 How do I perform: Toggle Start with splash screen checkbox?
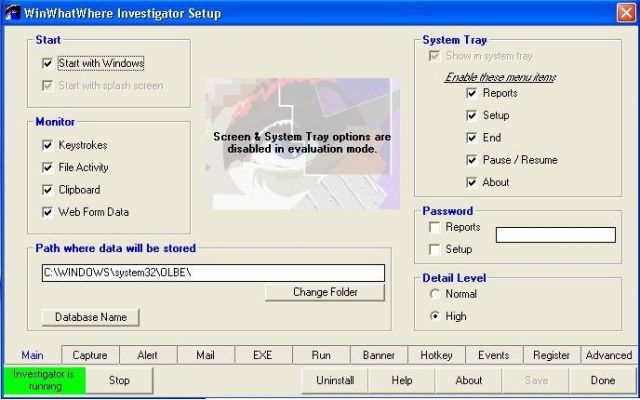coord(47,86)
